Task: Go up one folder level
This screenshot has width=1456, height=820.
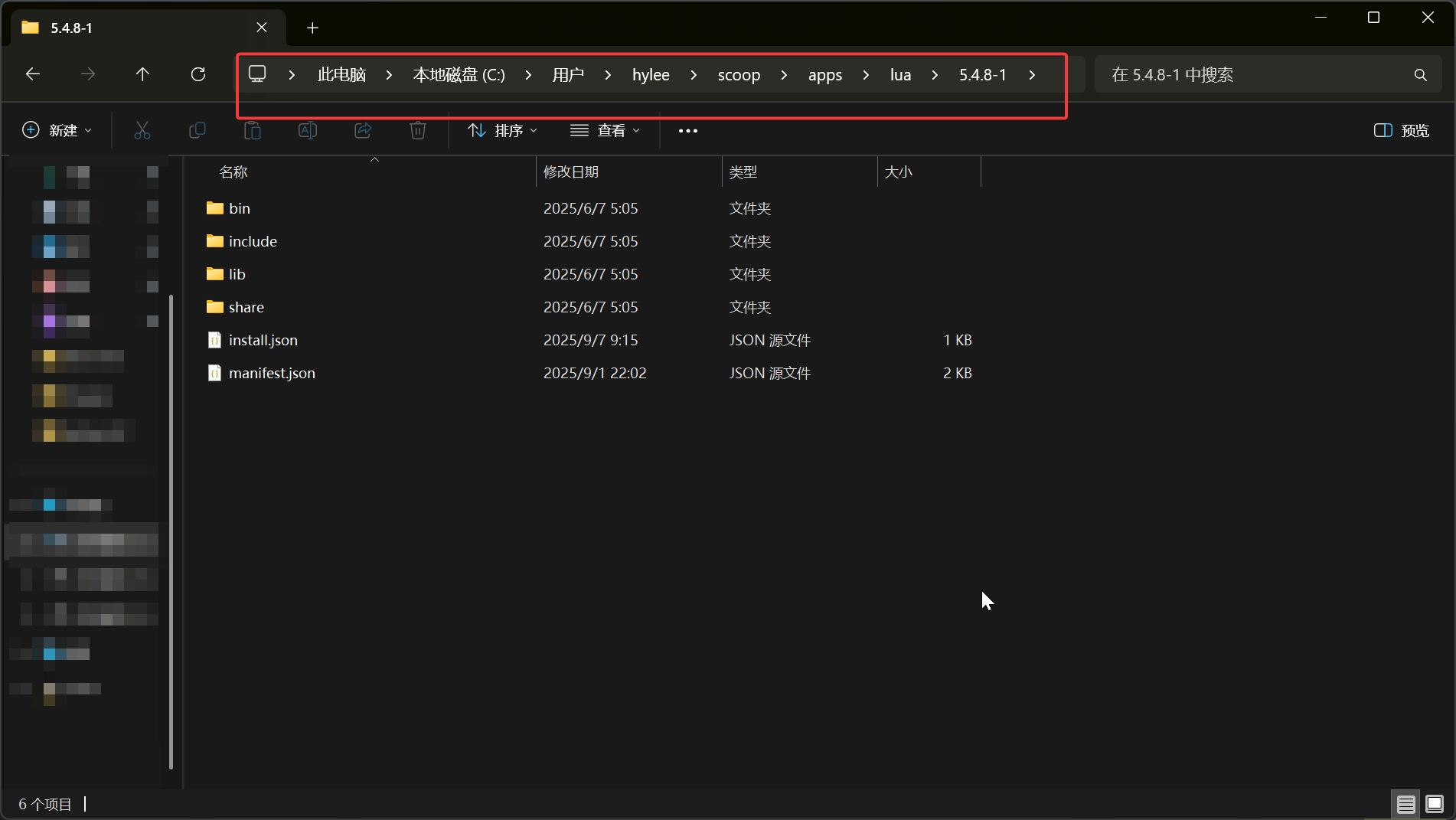Action: (142, 74)
